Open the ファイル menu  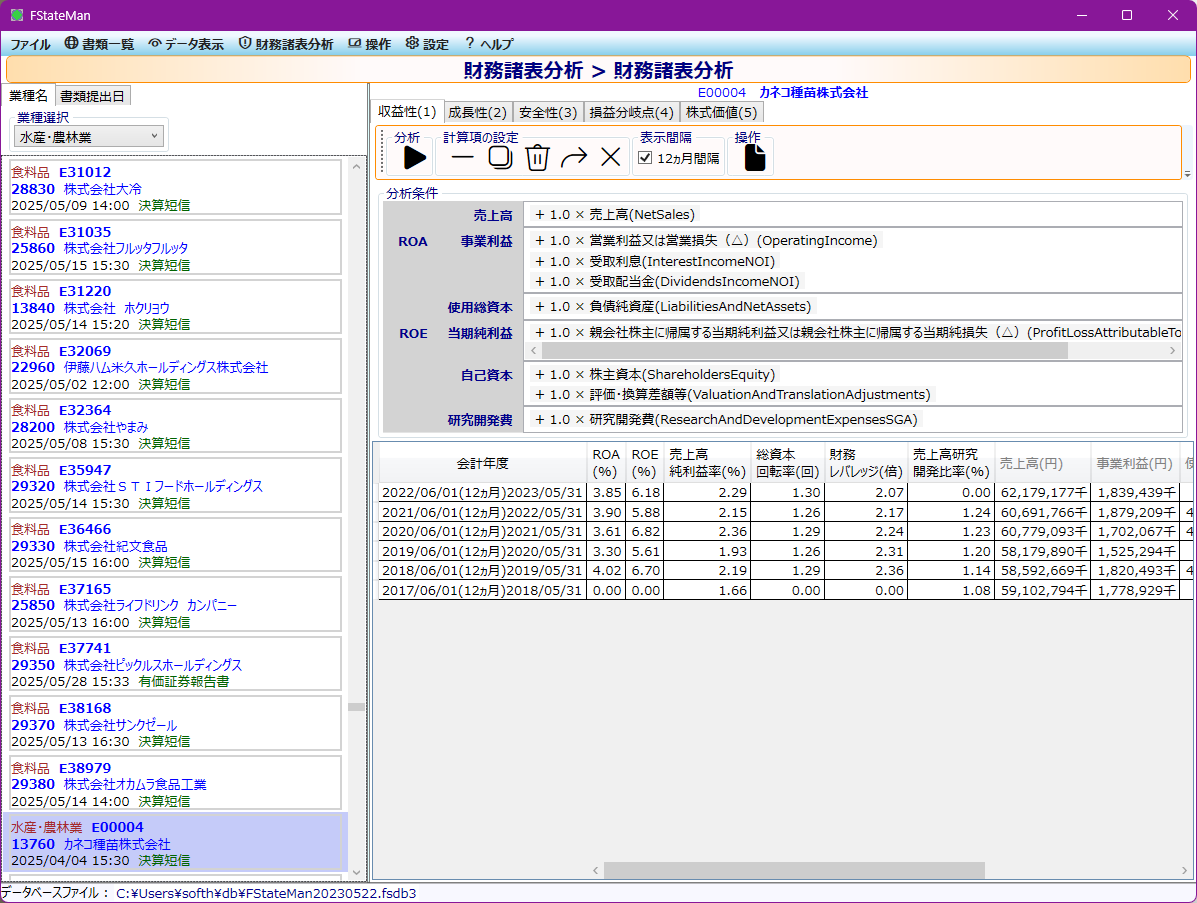(x=31, y=44)
